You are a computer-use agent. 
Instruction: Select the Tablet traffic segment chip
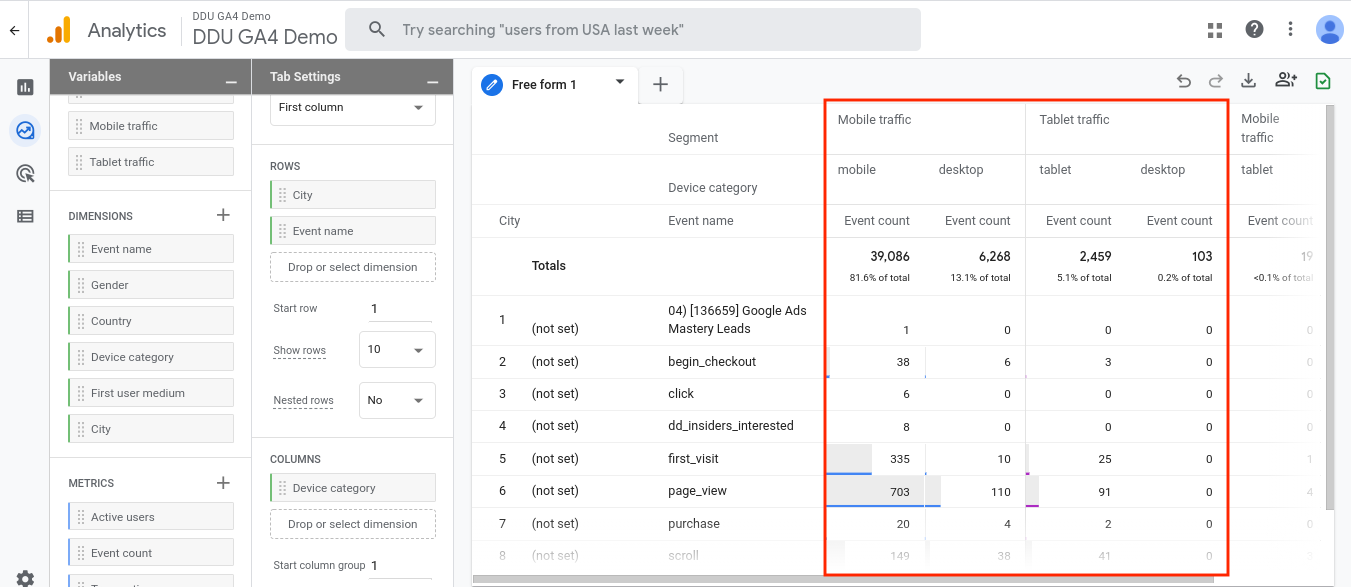tap(151, 162)
